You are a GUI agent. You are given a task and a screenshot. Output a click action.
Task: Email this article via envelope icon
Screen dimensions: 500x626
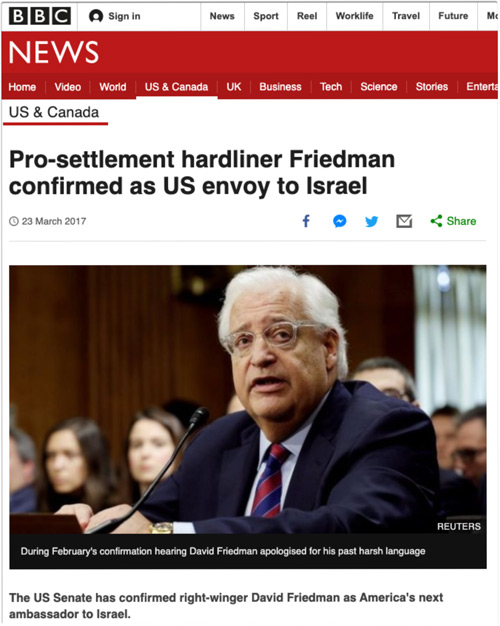tap(404, 221)
